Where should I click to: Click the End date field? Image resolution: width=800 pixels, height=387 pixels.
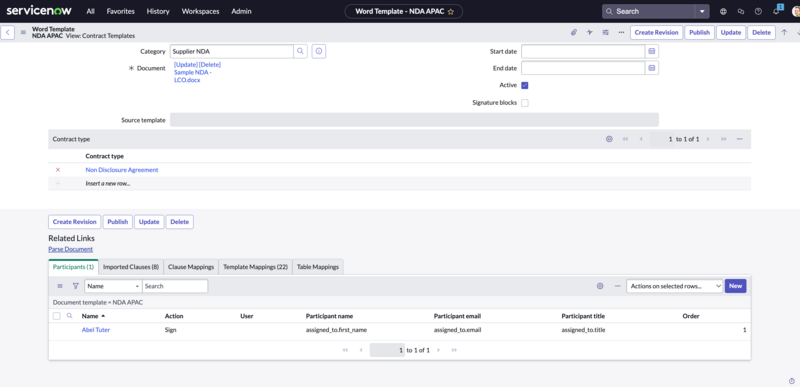coord(583,68)
